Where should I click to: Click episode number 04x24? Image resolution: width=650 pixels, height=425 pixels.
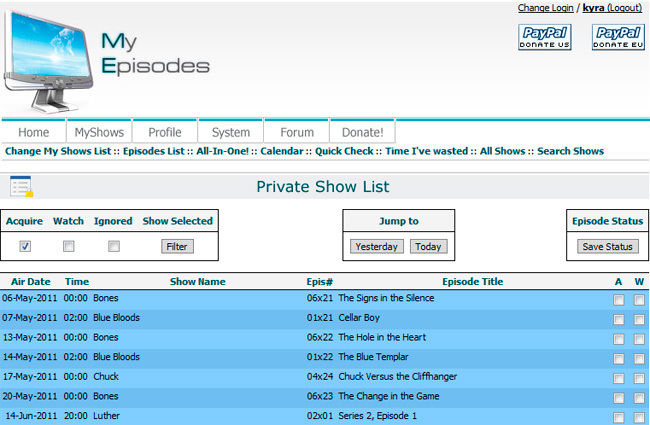pyautogui.click(x=320, y=376)
